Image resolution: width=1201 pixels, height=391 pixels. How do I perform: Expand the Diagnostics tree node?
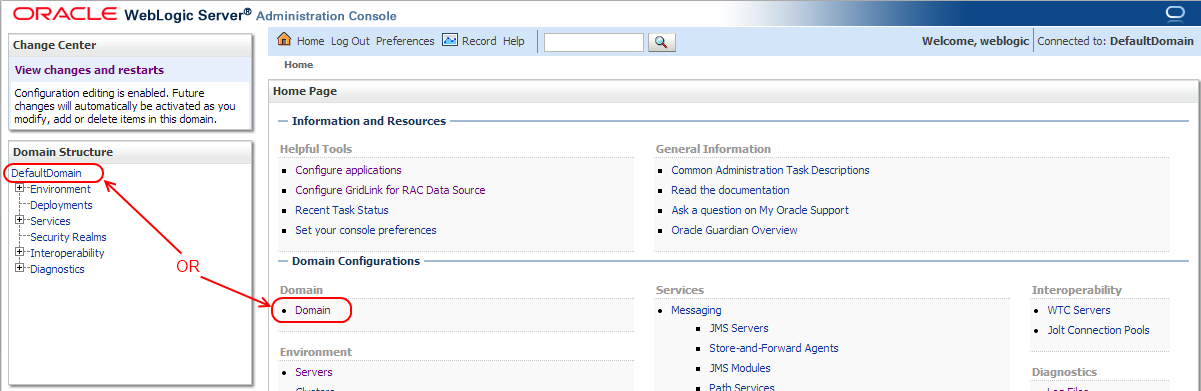(19, 268)
